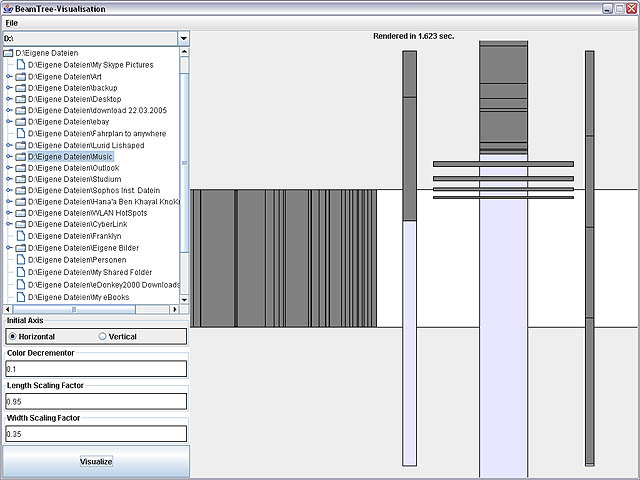
Task: Click the tree horizontal scroll right arrow
Action: pos(175,309)
